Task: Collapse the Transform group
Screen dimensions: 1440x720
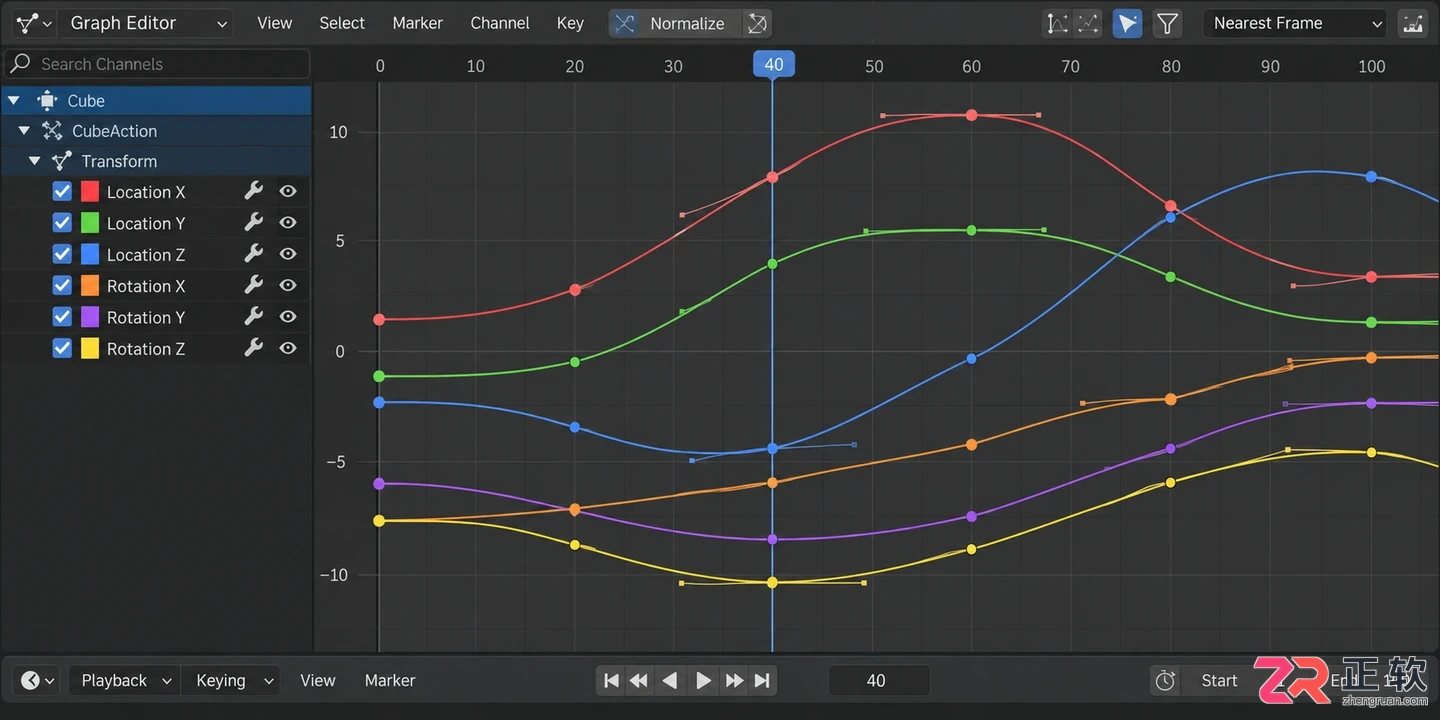Action: (35, 161)
